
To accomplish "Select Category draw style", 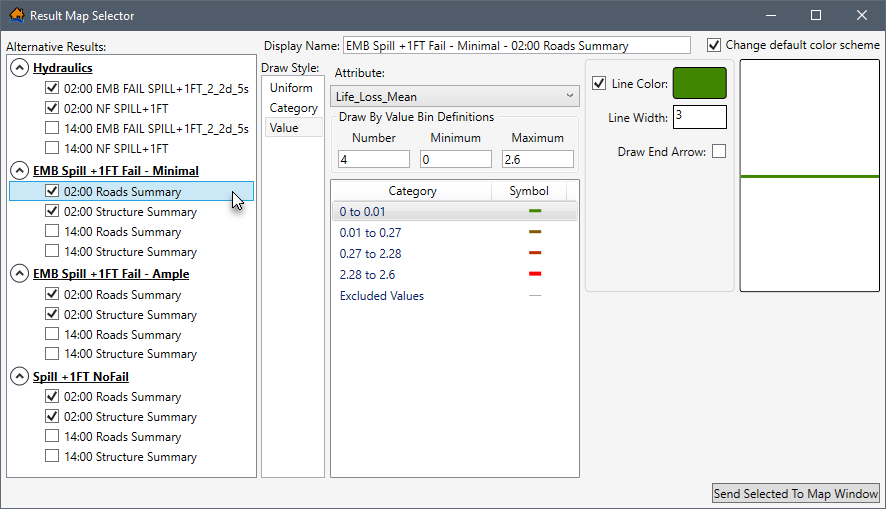I will (293, 107).
